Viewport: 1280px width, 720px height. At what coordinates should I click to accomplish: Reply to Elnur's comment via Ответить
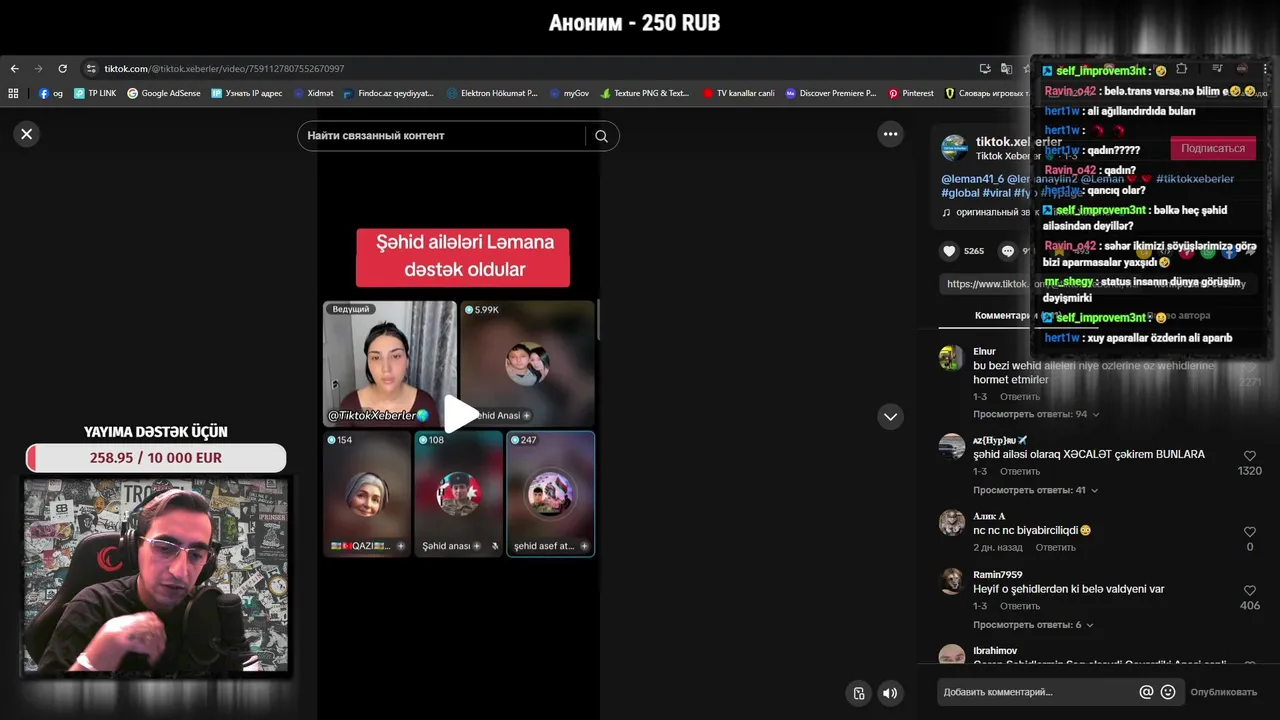pos(1020,397)
